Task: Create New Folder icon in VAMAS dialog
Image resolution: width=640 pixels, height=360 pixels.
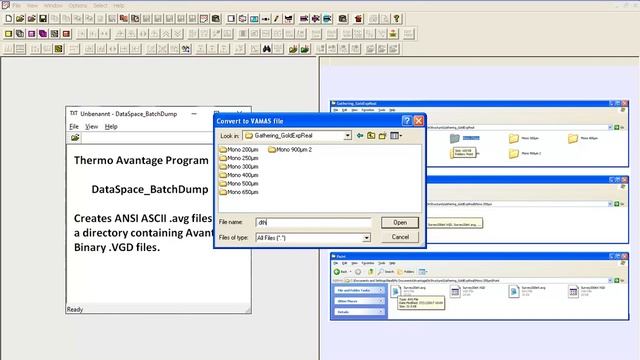Action: coord(382,136)
